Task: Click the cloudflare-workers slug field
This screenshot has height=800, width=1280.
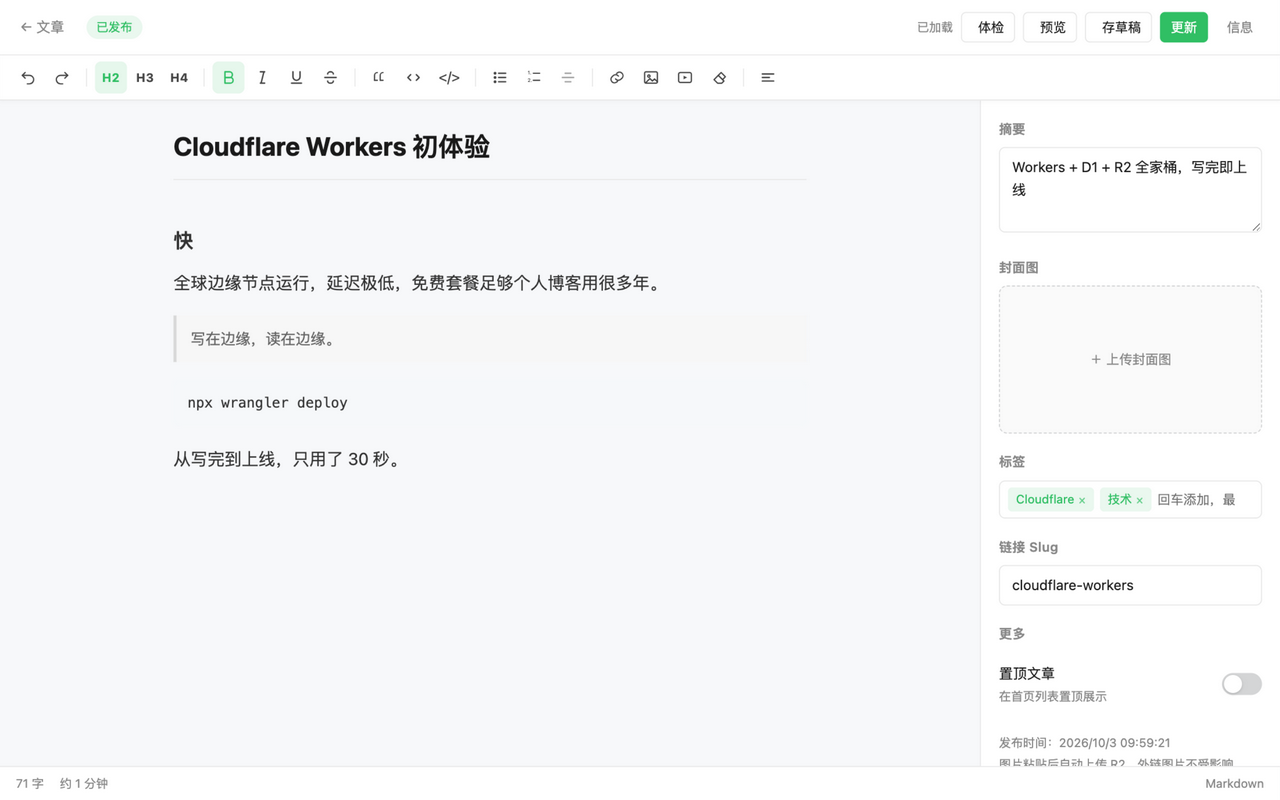Action: pos(1130,585)
